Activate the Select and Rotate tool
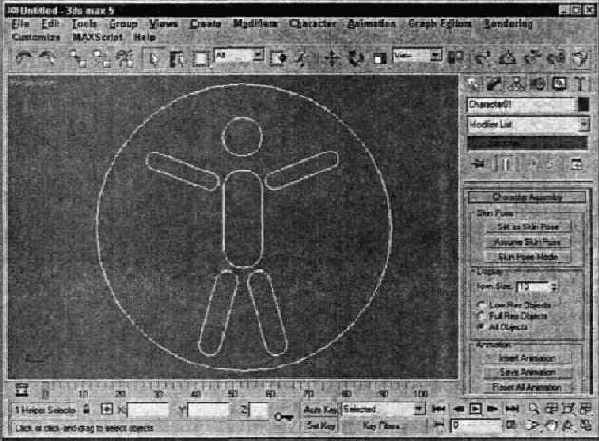 click(356, 58)
